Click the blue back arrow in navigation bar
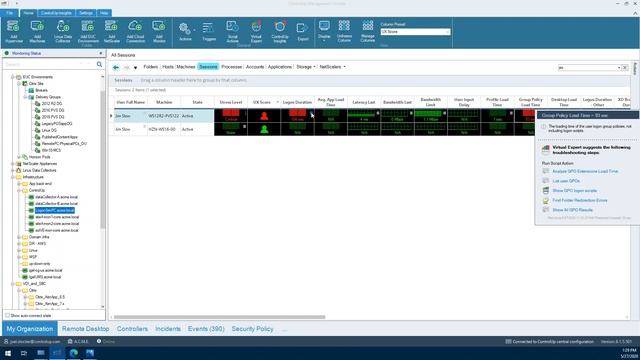 tap(116, 67)
